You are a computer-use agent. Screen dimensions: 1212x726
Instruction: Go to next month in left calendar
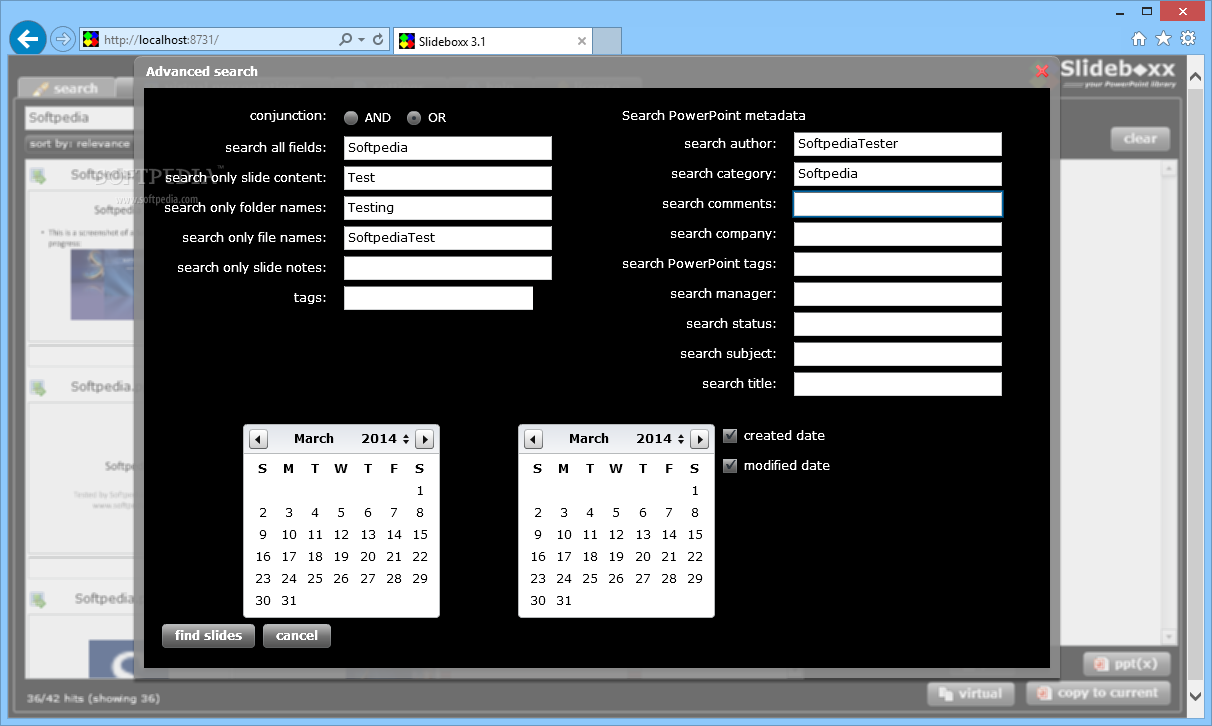[x=424, y=439]
